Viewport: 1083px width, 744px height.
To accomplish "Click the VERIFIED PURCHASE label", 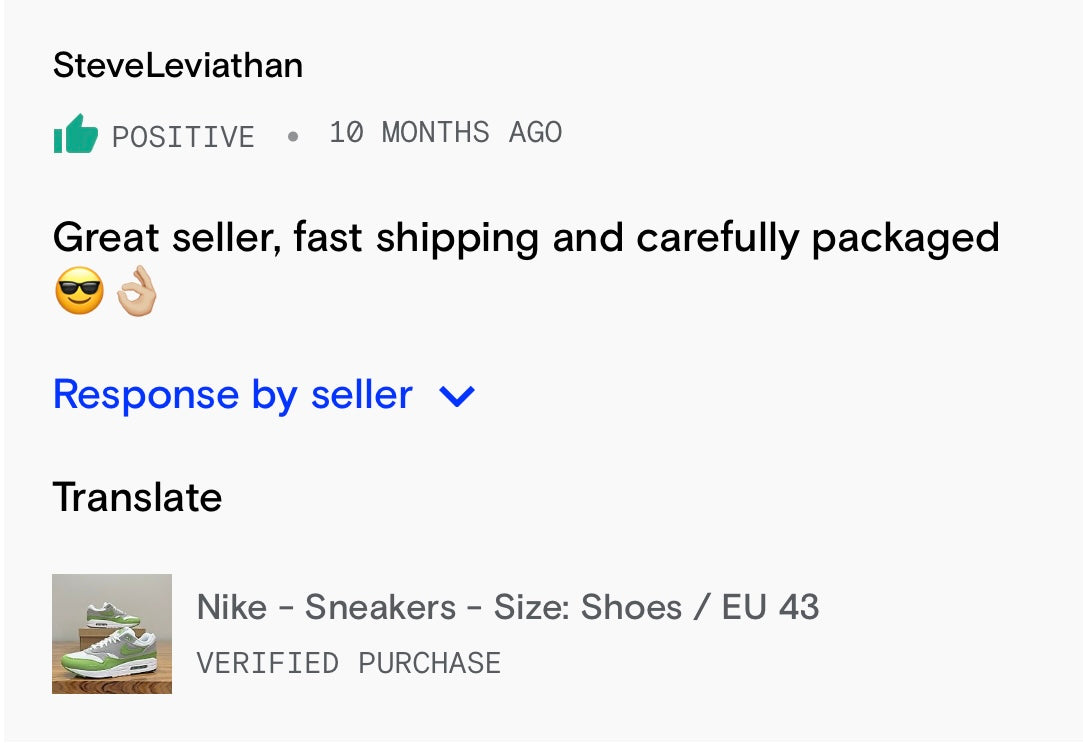I will click(x=348, y=663).
